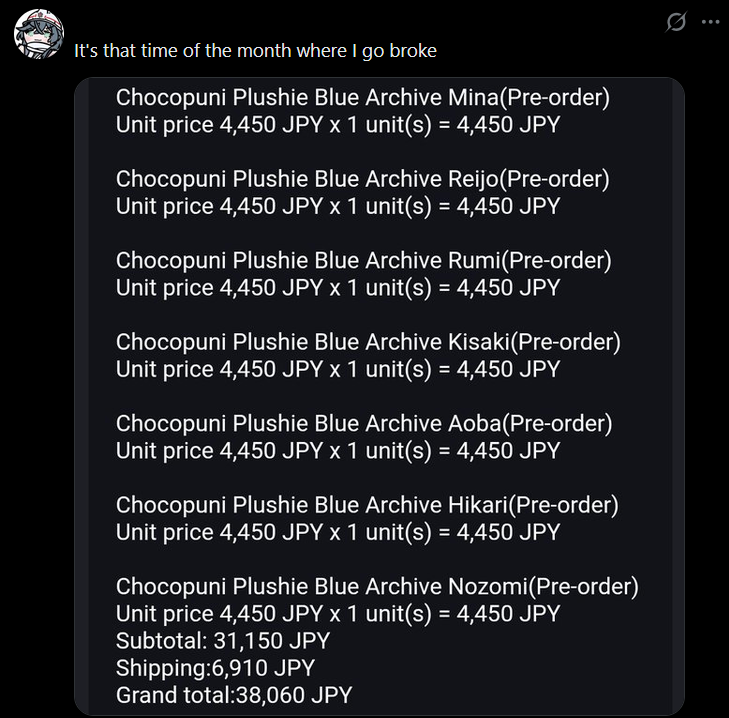Click the unit price line under Nozomi
Image resolution: width=729 pixels, height=718 pixels.
[338, 614]
